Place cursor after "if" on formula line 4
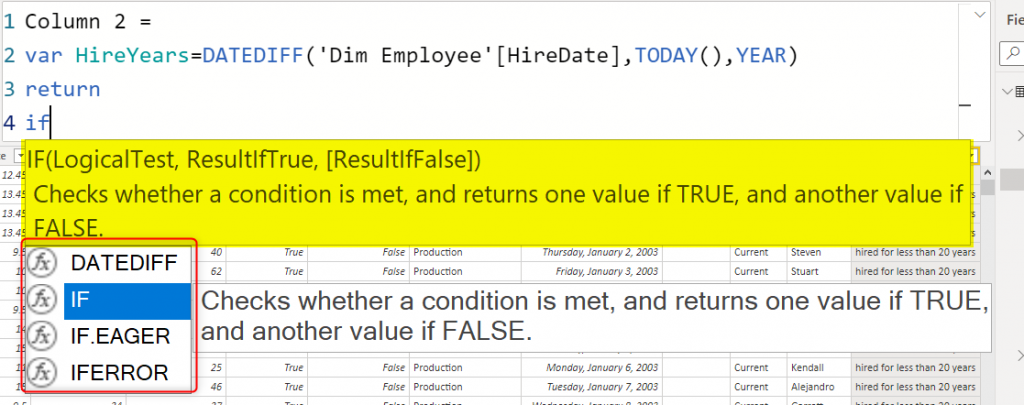Image resolution: width=1024 pixels, height=405 pixels. coord(50,123)
